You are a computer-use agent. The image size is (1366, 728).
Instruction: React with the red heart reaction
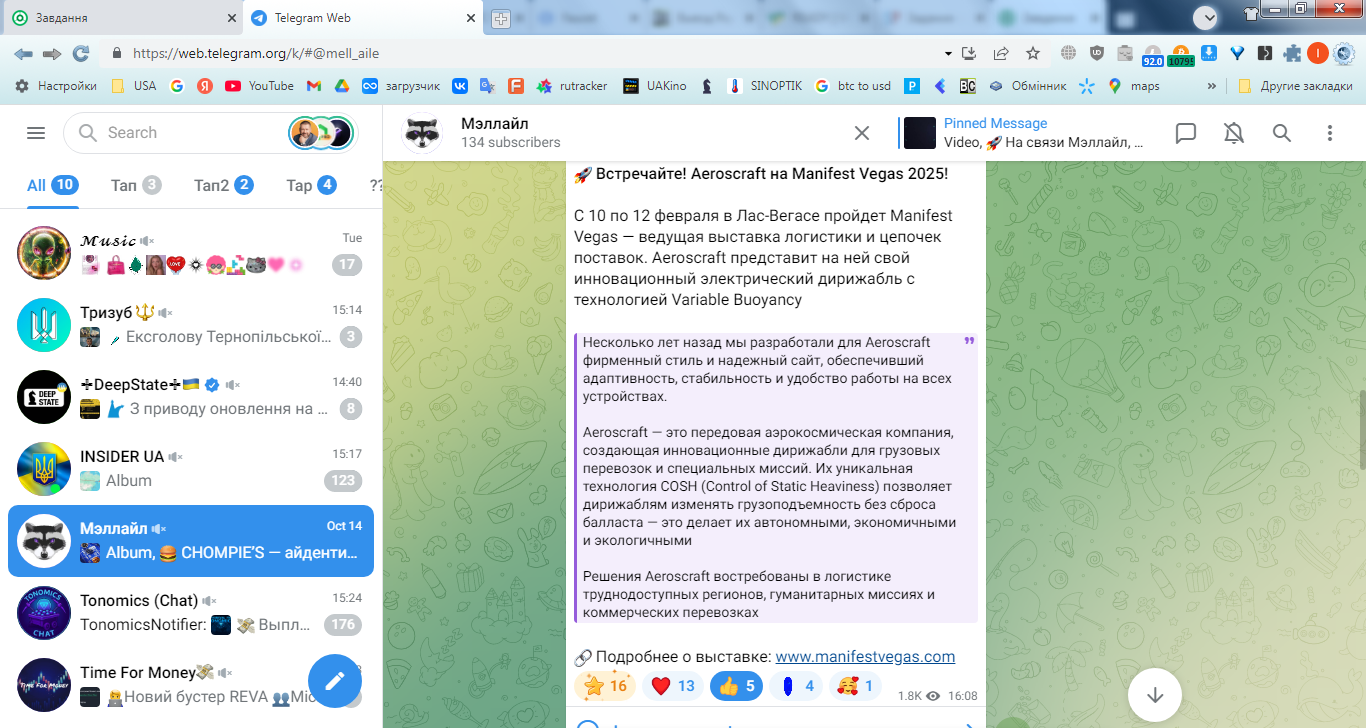click(672, 686)
